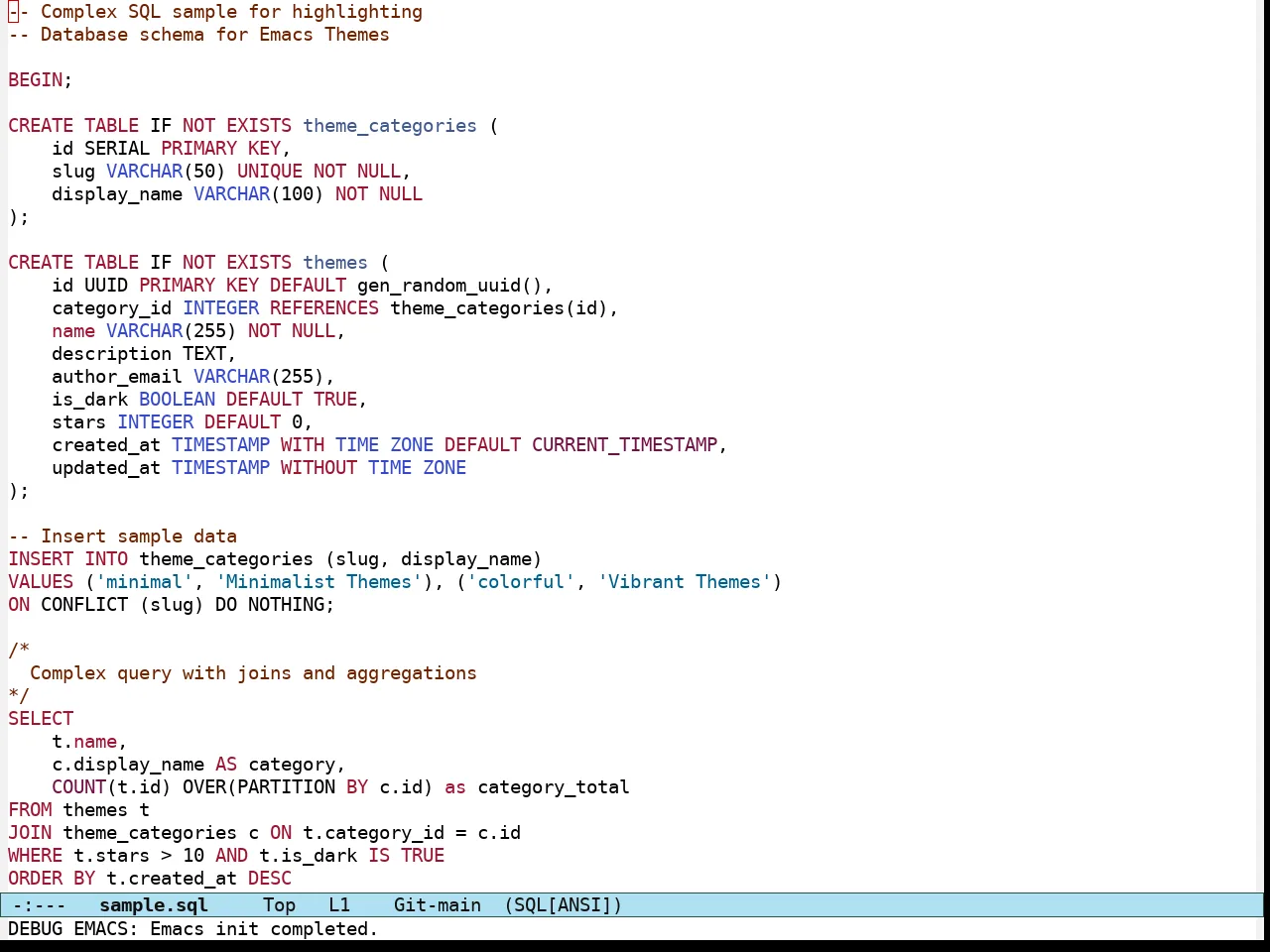This screenshot has height=952, width=1270.
Task: Click the INSERT INTO keywords
Action: 68,559
